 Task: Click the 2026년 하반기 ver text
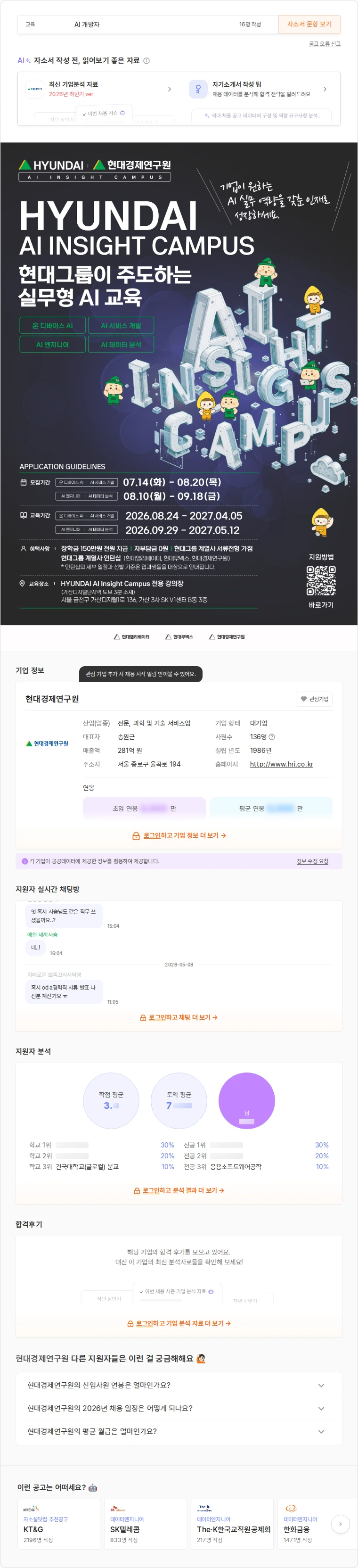click(71, 94)
